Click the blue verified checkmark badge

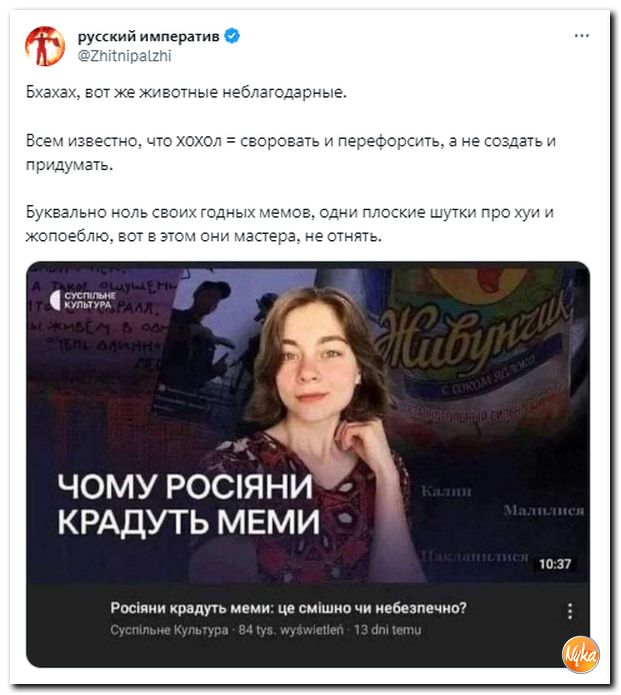point(232,36)
